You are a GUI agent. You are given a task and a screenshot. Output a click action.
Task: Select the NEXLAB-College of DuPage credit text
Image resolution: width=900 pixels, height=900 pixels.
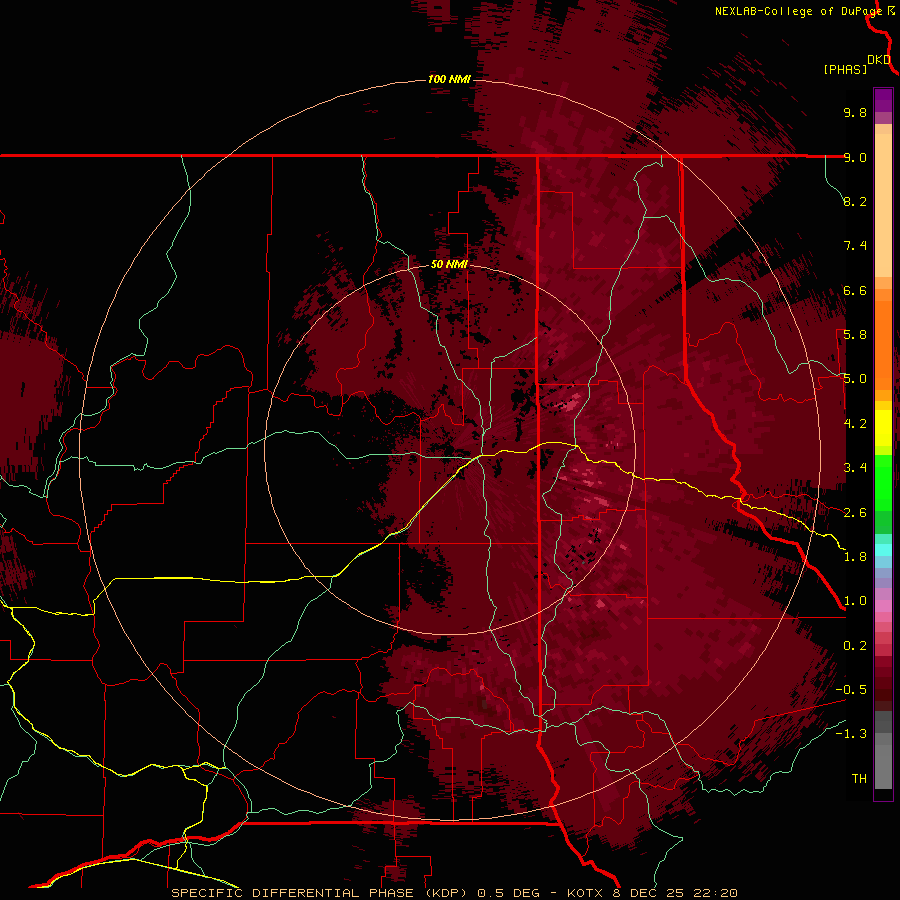pyautogui.click(x=798, y=11)
